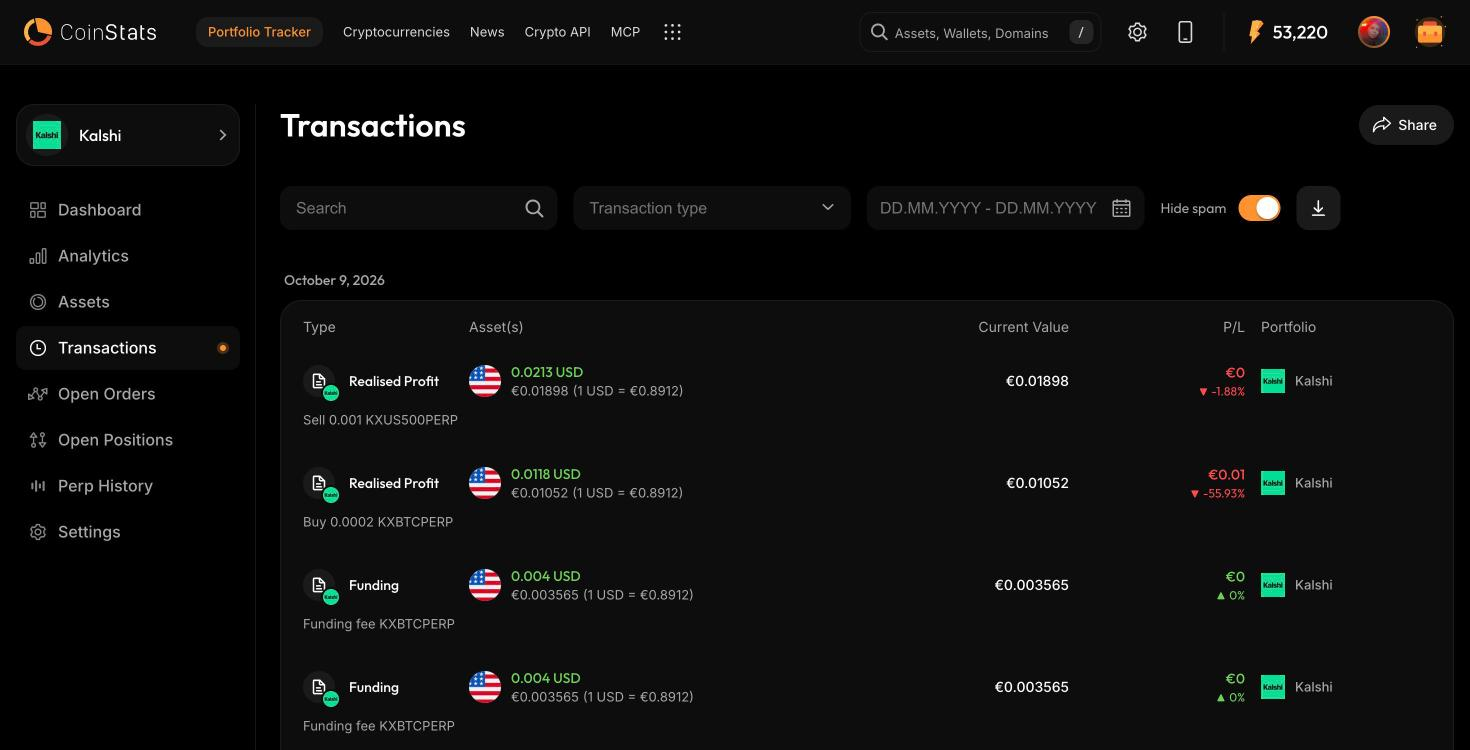Open the Cryptocurrencies menu
The height and width of the screenshot is (750, 1470).
(x=396, y=32)
